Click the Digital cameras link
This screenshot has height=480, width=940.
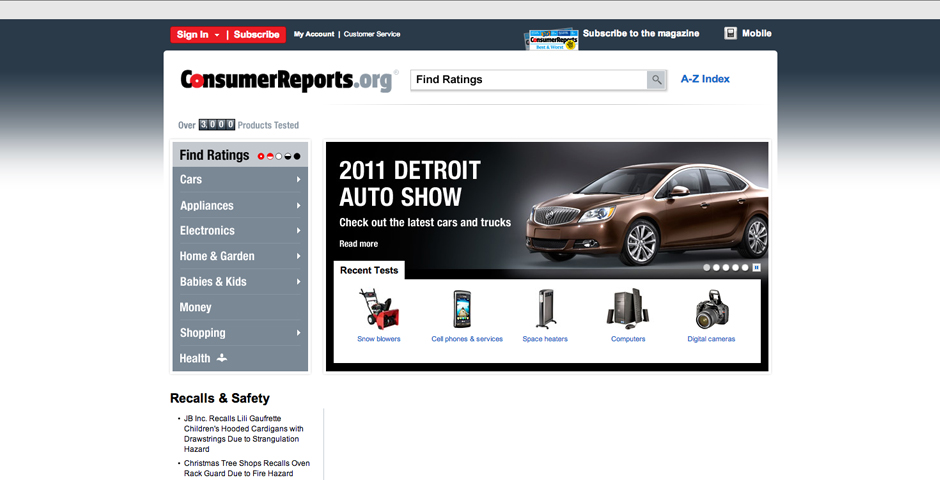711,339
